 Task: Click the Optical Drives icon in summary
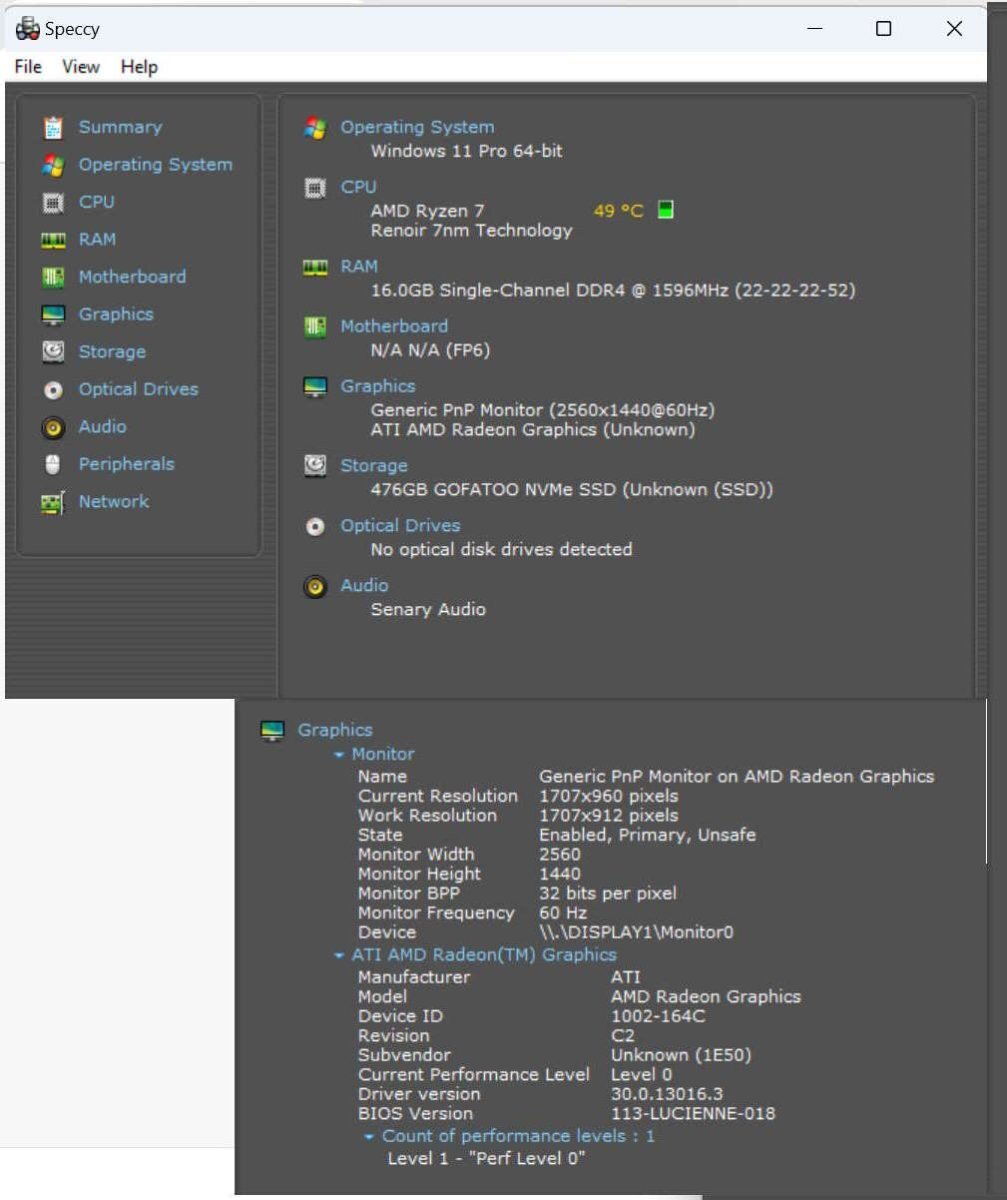pyautogui.click(x=315, y=526)
